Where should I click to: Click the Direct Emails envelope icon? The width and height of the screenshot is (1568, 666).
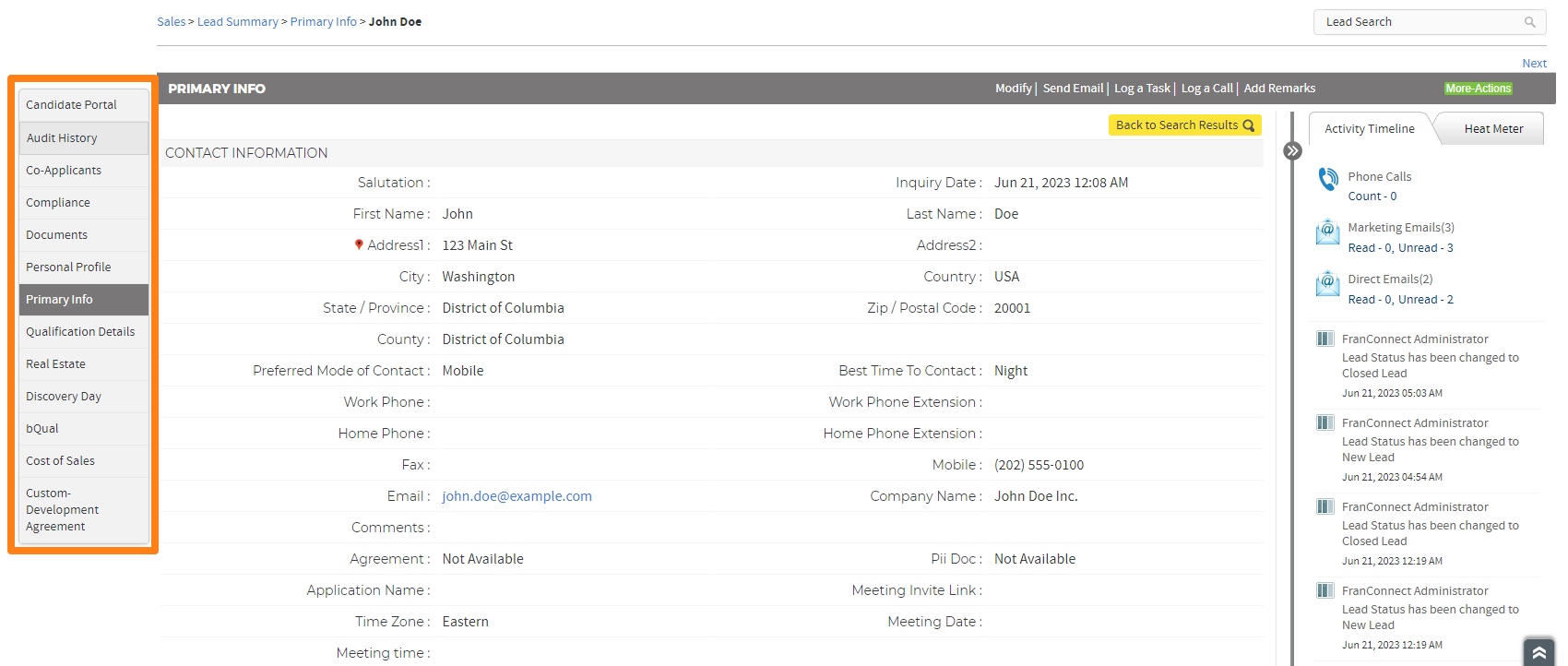pos(1327,283)
